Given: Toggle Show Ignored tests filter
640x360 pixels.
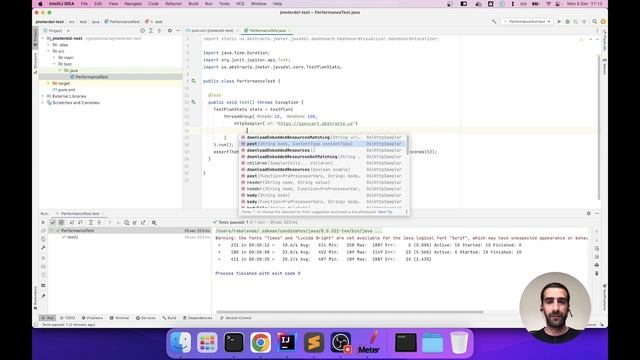Looking at the screenshot, I should (x=61, y=222).
